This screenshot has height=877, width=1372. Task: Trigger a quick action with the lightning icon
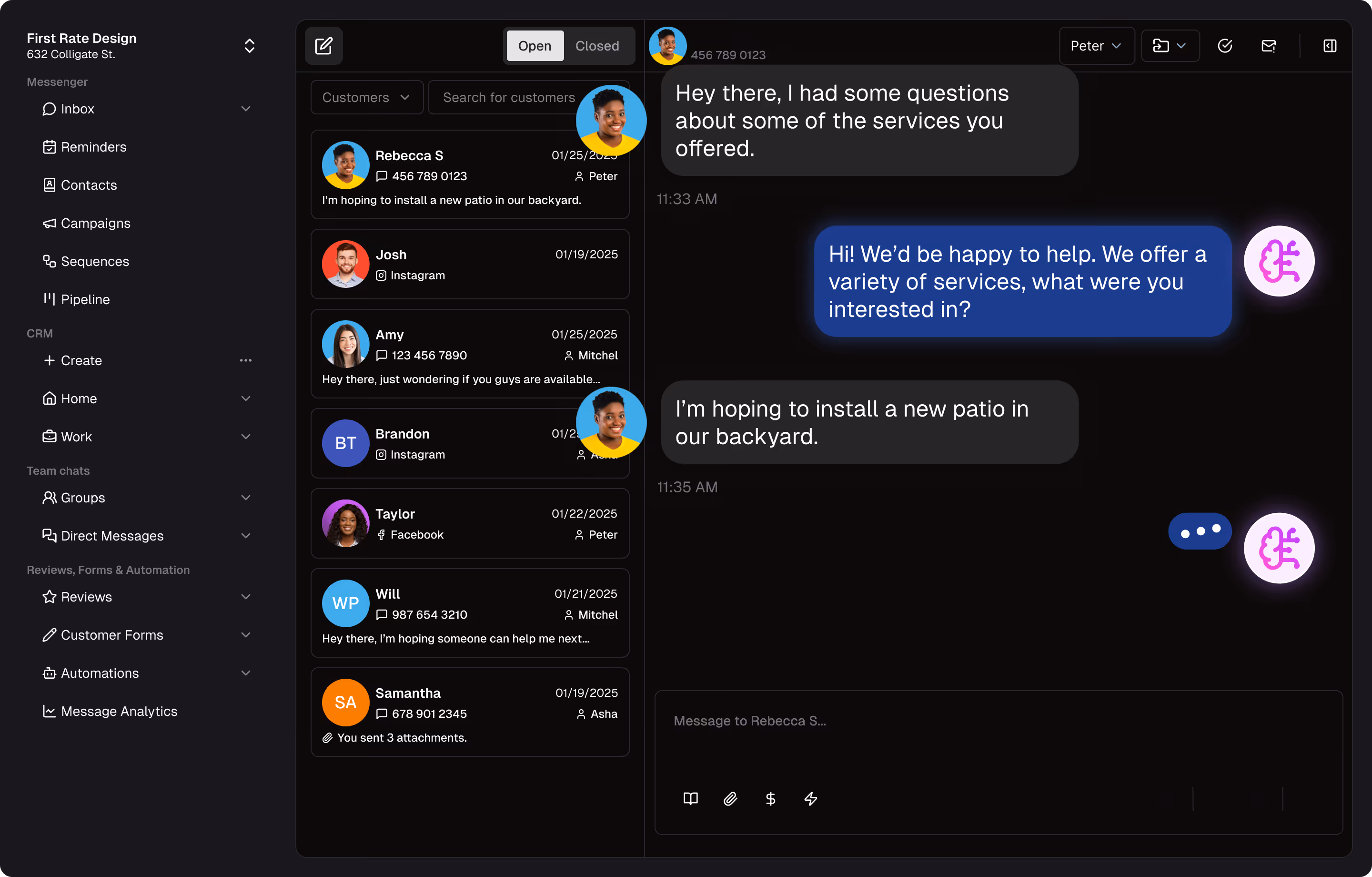click(x=811, y=799)
